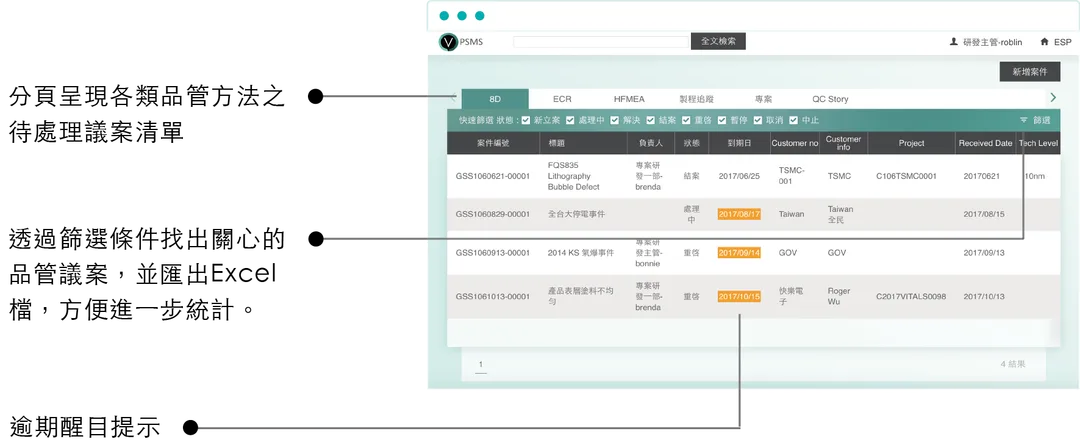
Task: Uncheck the 解決 status checkbox
Action: (x=614, y=120)
